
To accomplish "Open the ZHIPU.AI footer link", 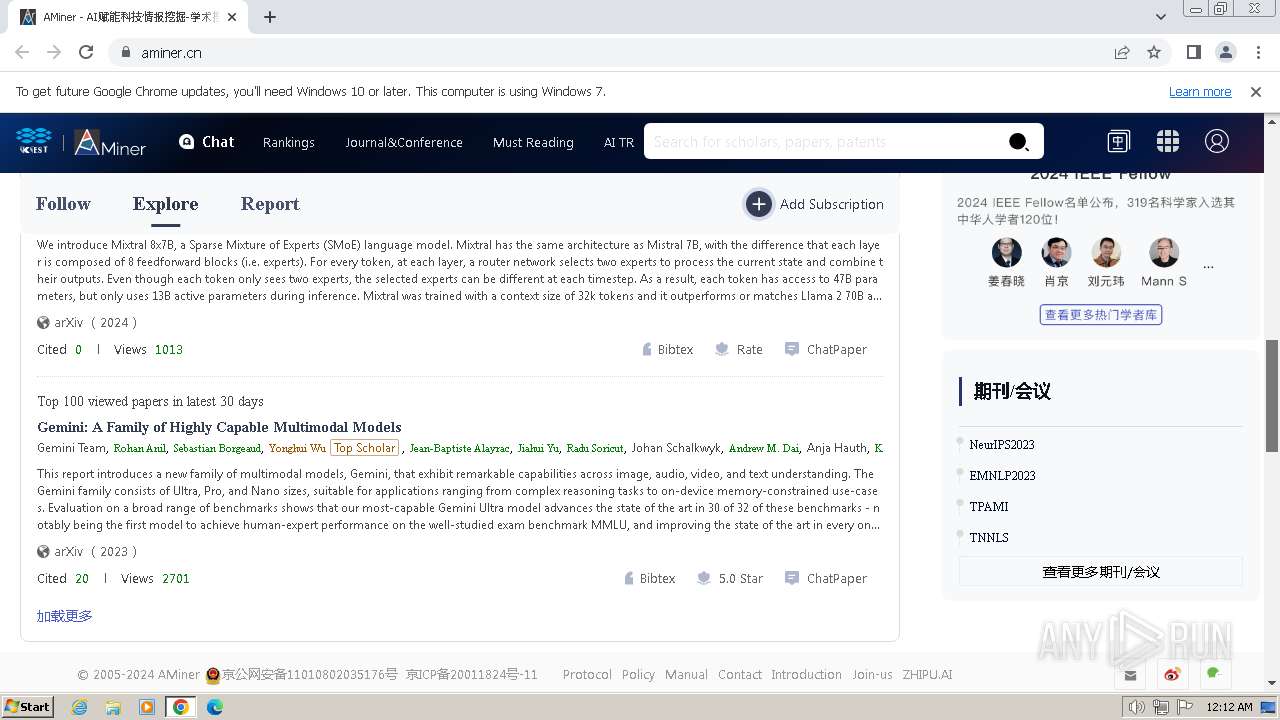I will click(x=927, y=674).
